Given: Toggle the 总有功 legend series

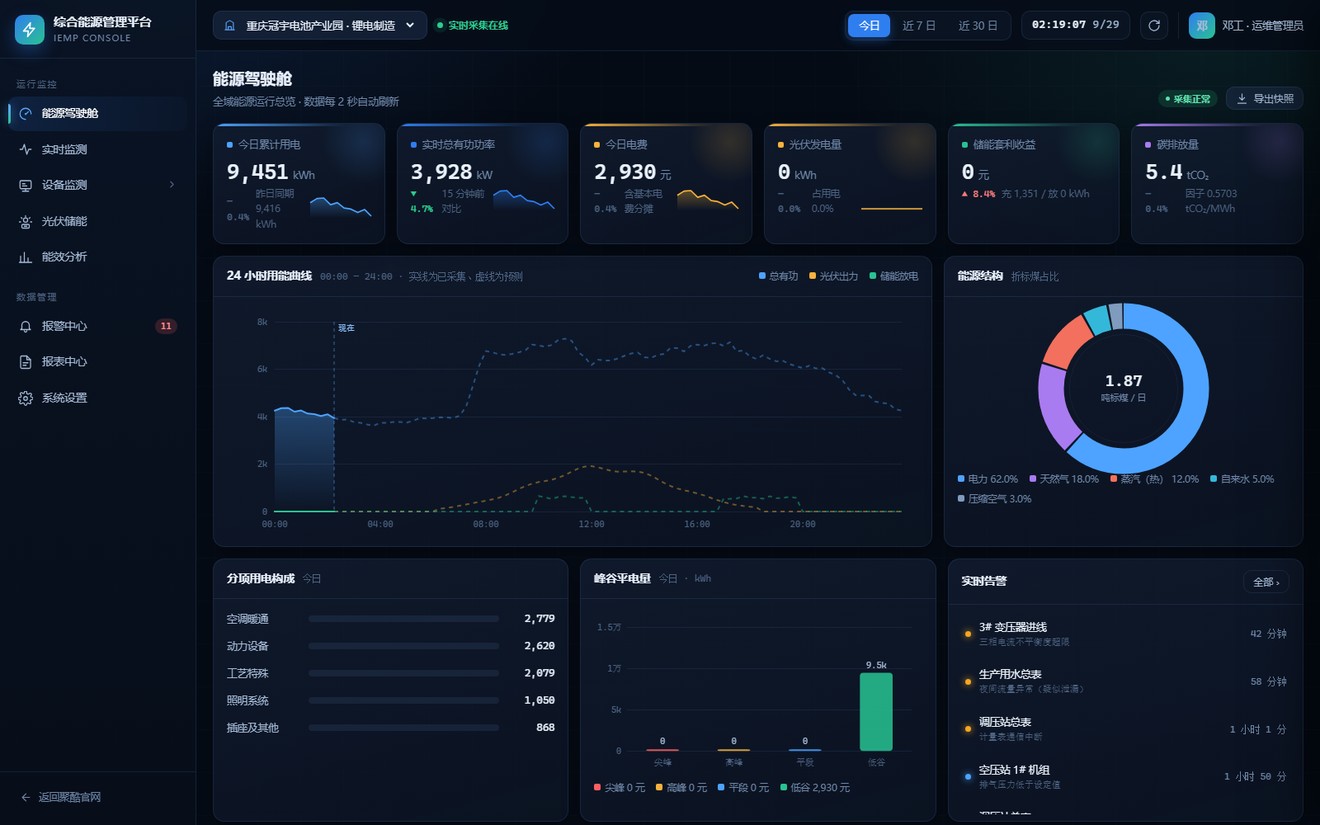Looking at the screenshot, I should (779, 276).
